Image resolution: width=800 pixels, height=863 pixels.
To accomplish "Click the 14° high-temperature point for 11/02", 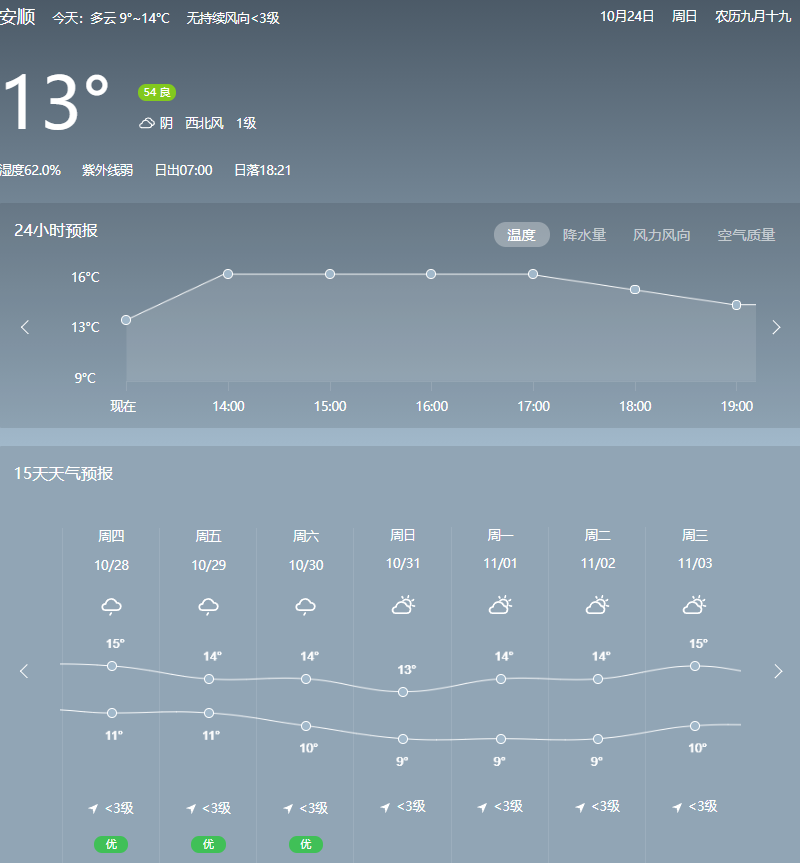I will [x=598, y=679].
